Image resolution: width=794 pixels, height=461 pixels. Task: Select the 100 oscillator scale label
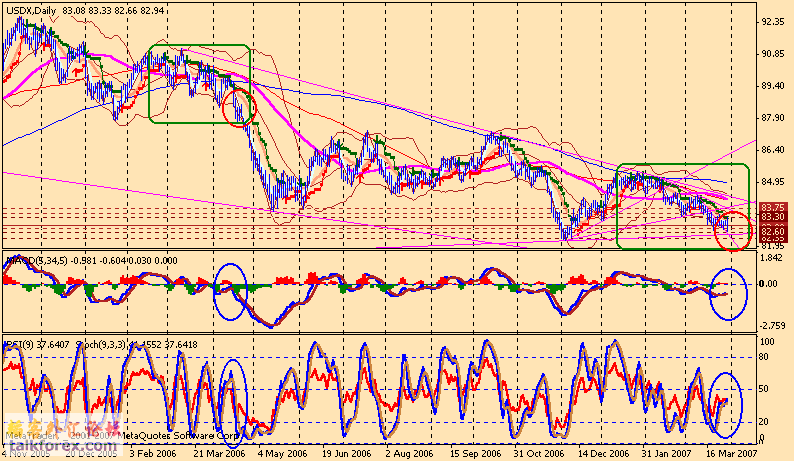point(768,342)
